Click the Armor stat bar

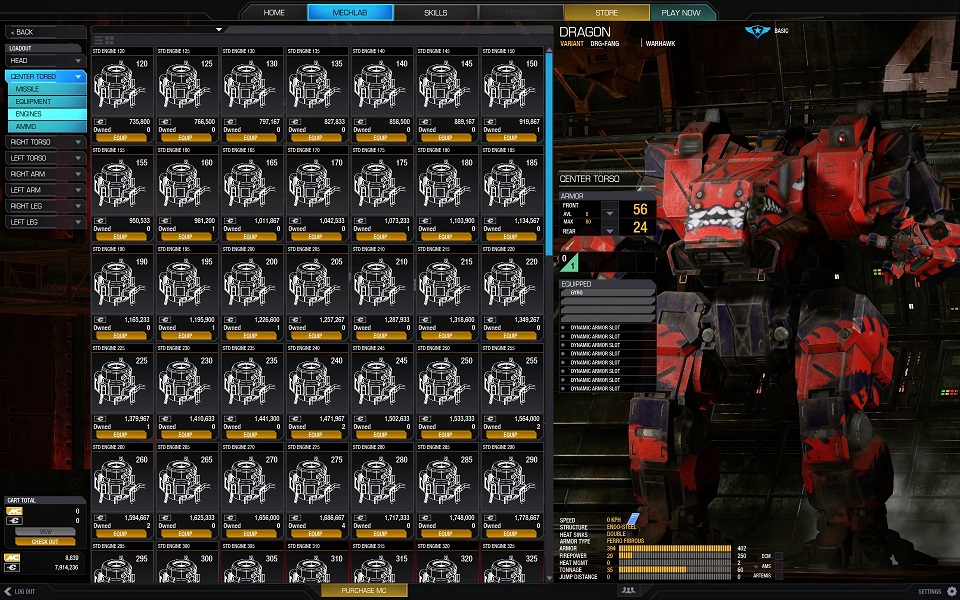pos(675,549)
